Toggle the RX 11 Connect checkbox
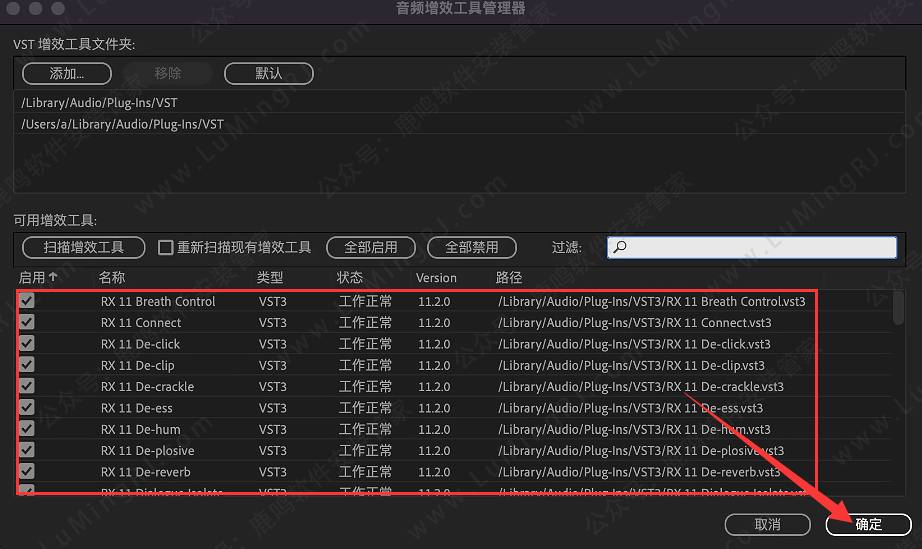Image resolution: width=922 pixels, height=549 pixels. pyautogui.click(x=27, y=322)
